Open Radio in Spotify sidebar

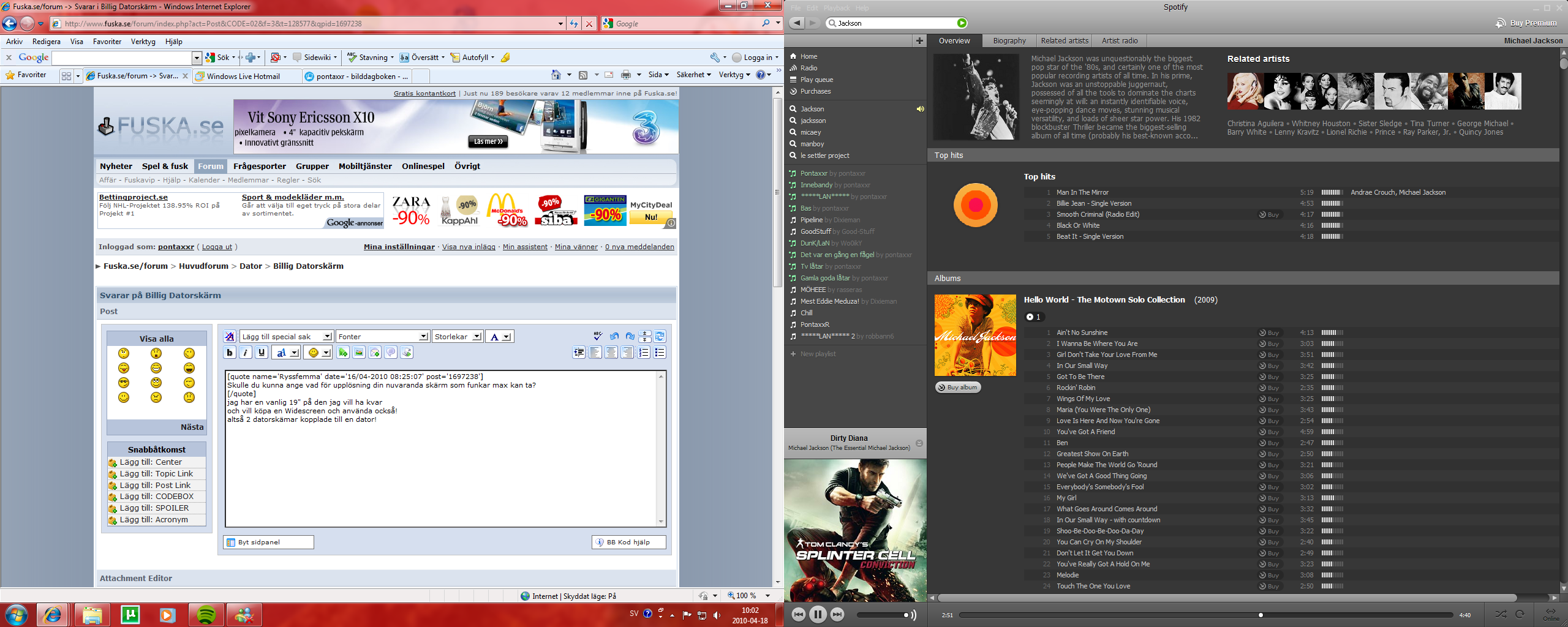pos(809,68)
